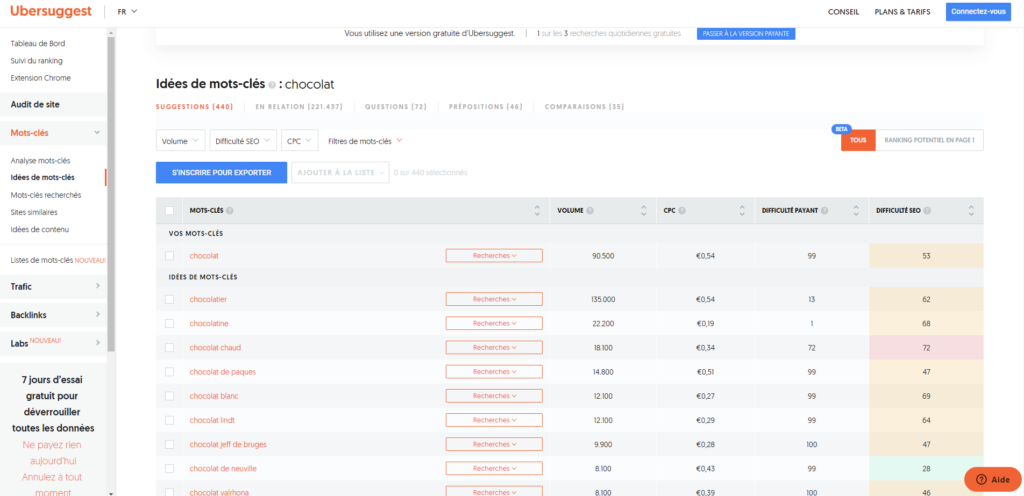Click the Connectez-vous button
The height and width of the screenshot is (496, 1024).
[978, 12]
